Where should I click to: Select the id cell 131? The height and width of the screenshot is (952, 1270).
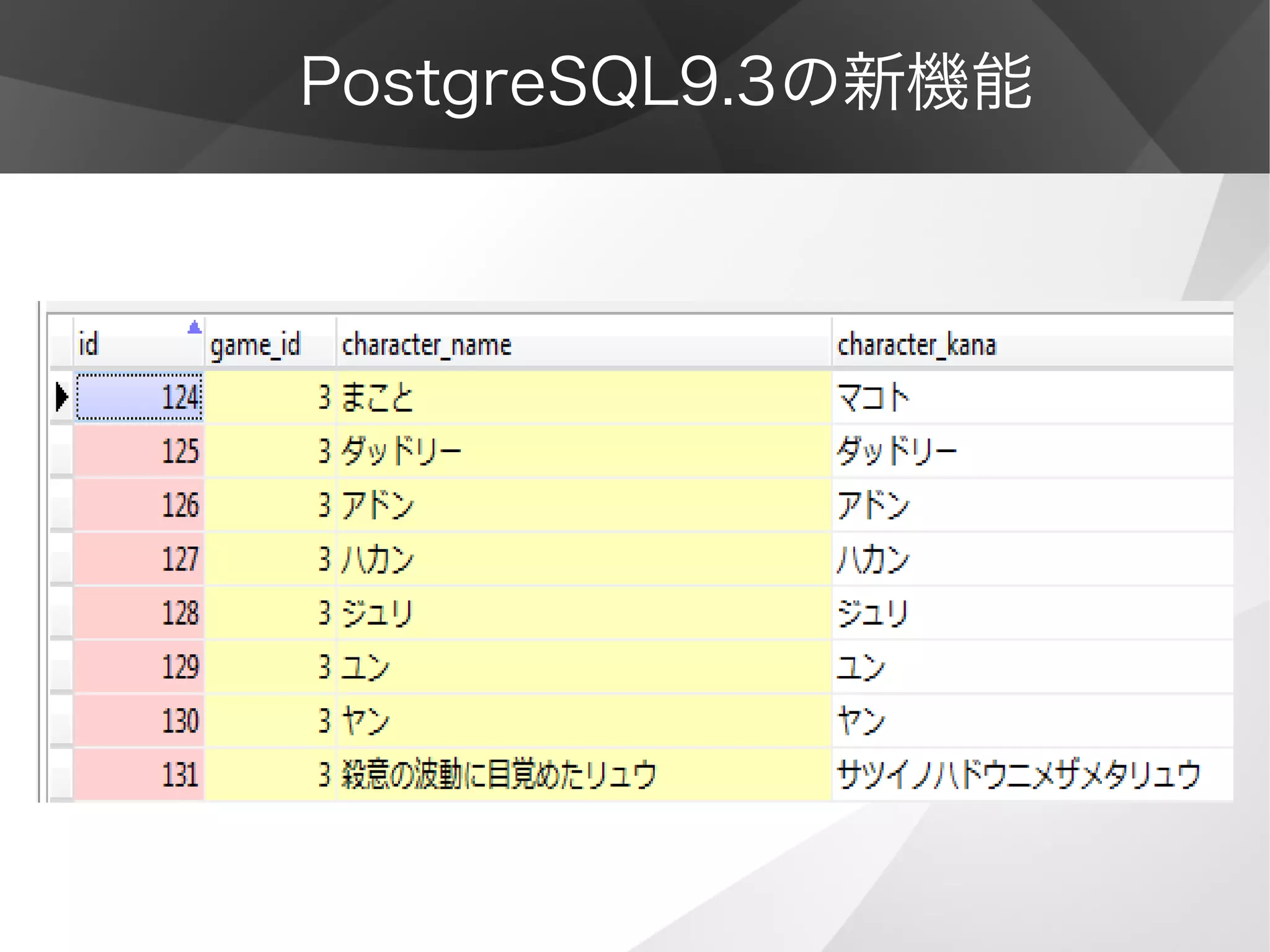(139, 775)
